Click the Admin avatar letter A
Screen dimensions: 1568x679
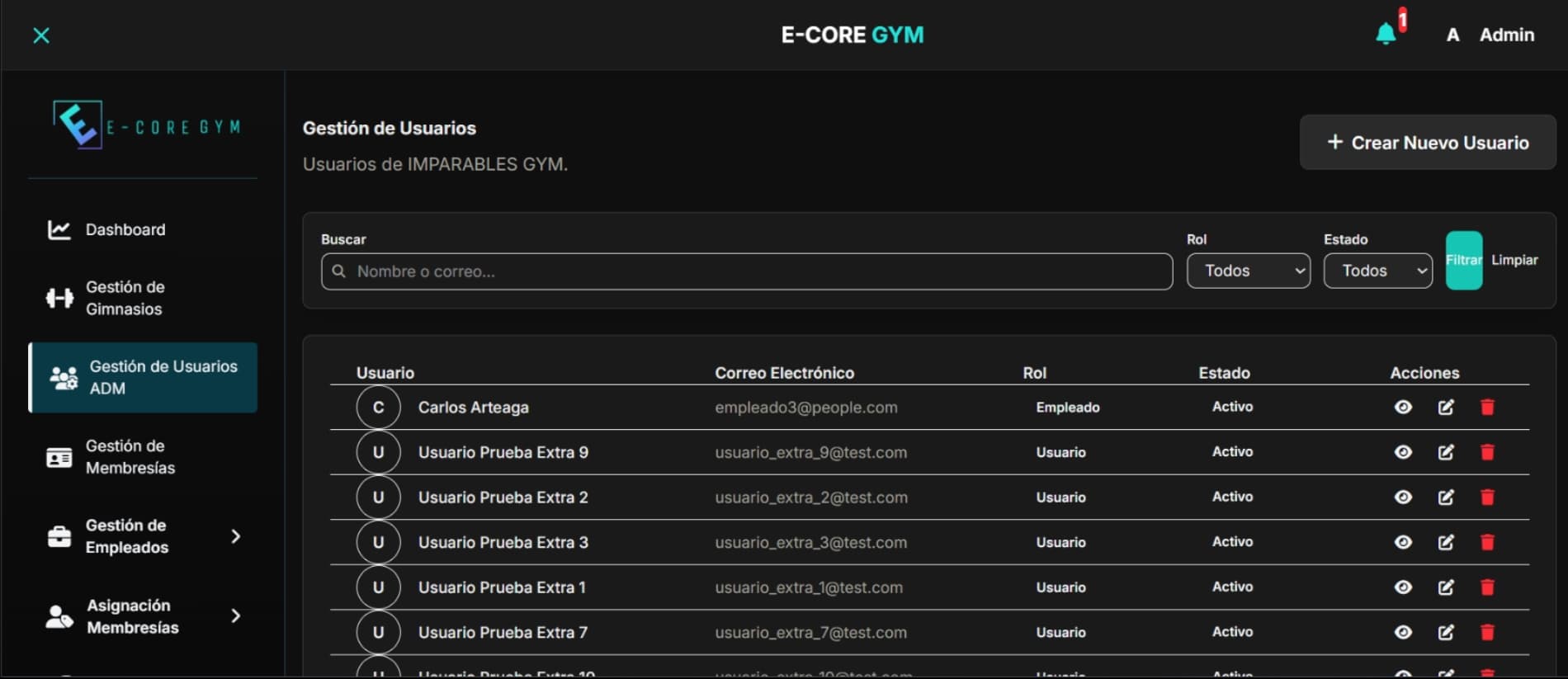click(1452, 35)
